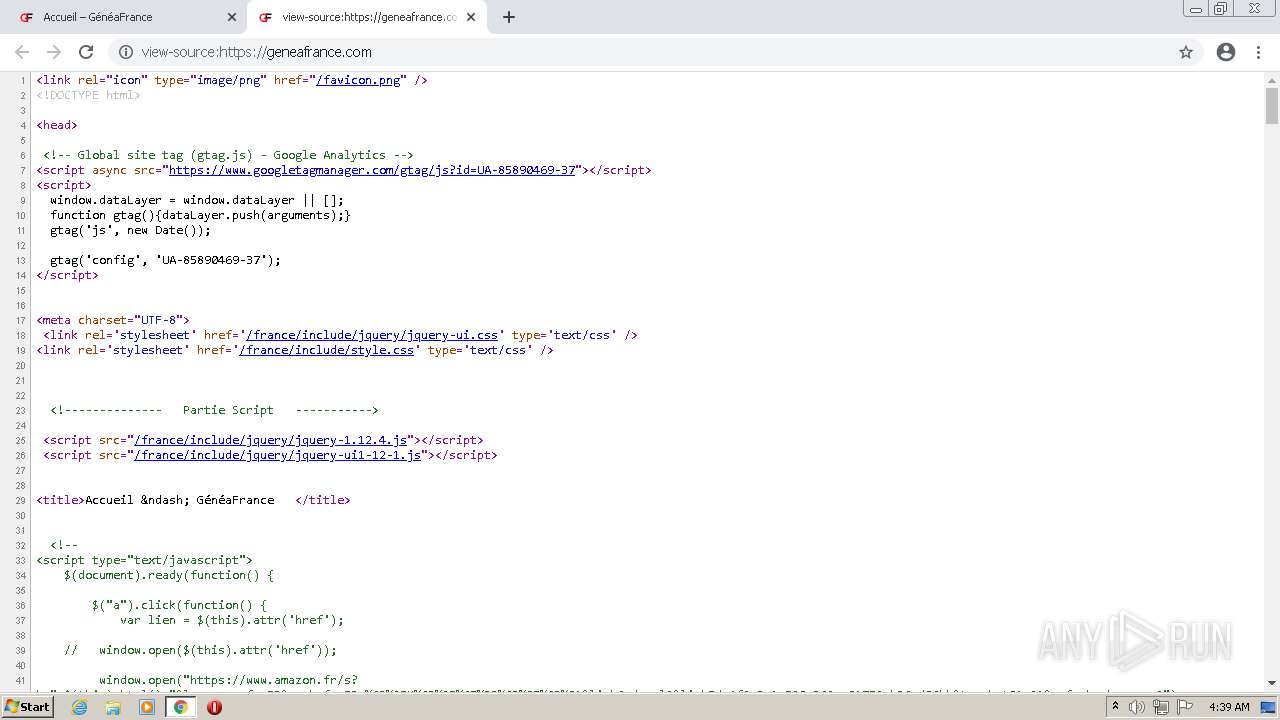Viewport: 1280px width, 720px height.
Task: Click the gtag('config', 'UA-85890469-37') line
Action: tap(166, 260)
